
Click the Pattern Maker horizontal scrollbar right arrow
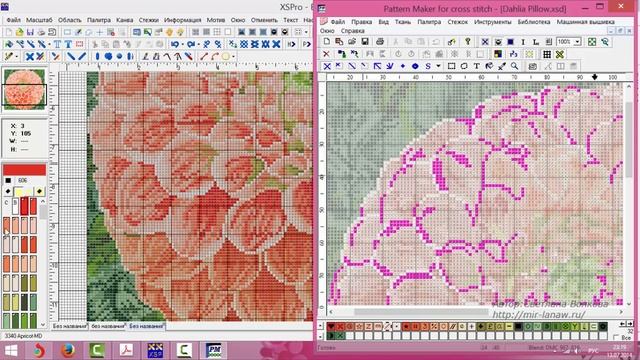click(621, 312)
